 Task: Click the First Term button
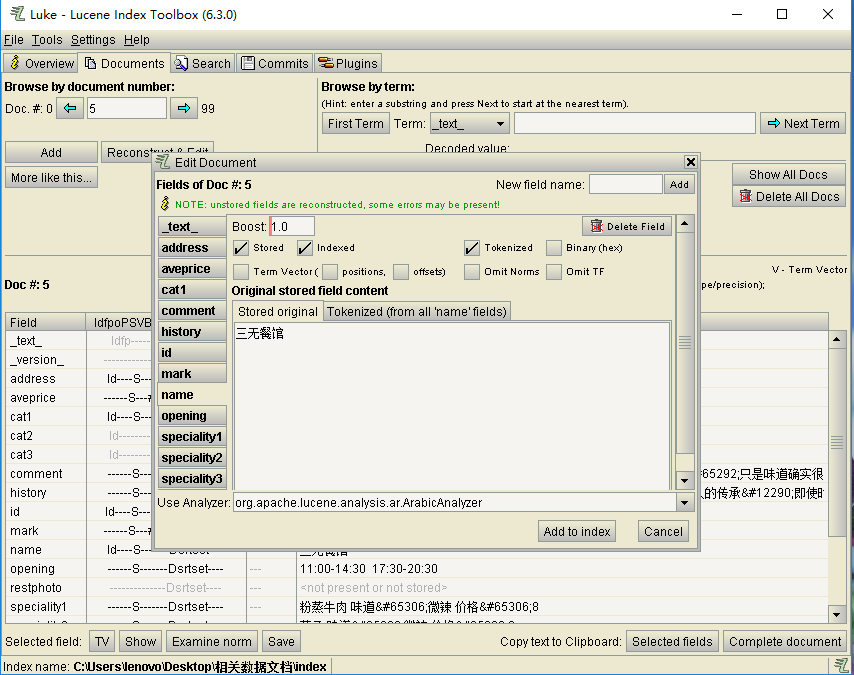tap(356, 124)
